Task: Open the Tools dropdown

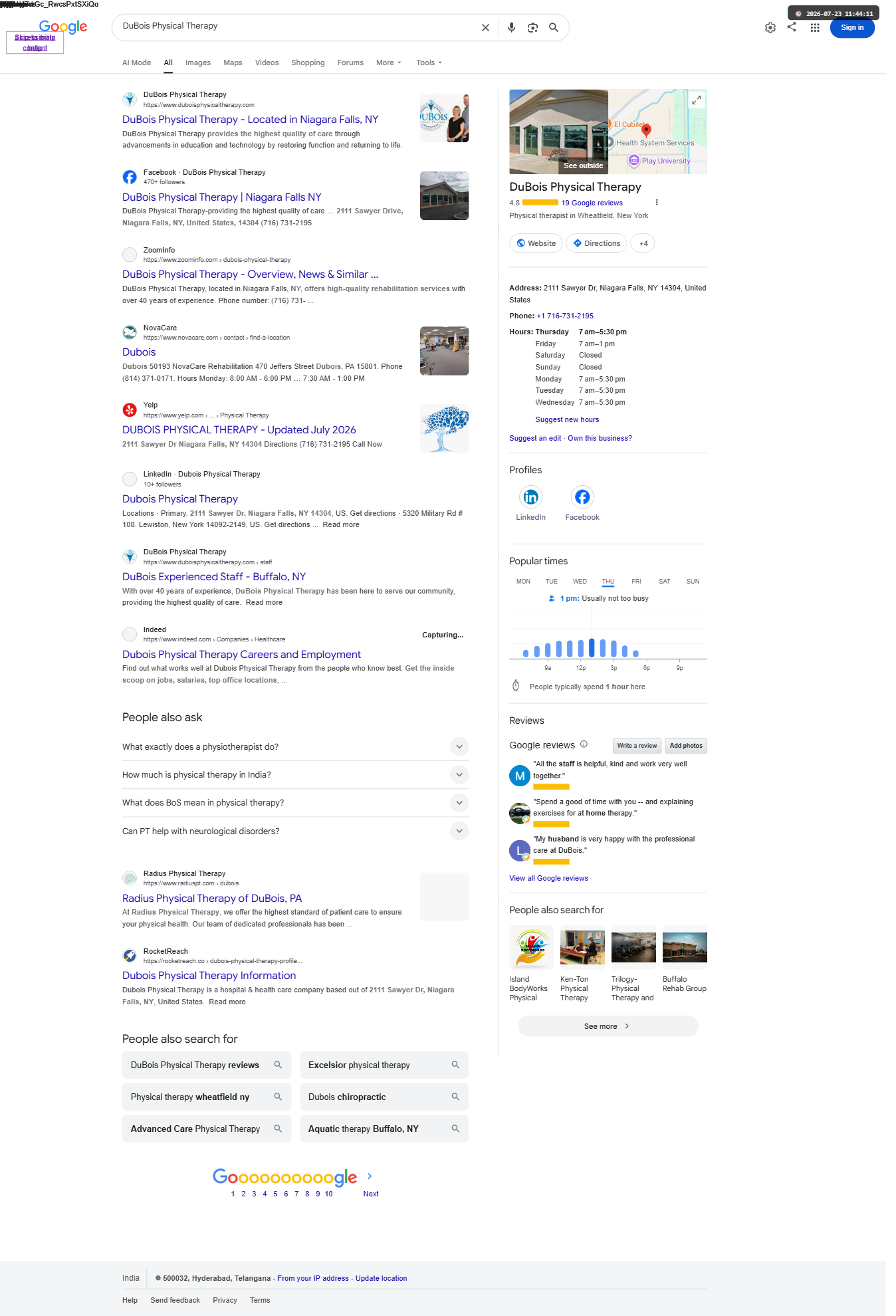Action: click(429, 62)
